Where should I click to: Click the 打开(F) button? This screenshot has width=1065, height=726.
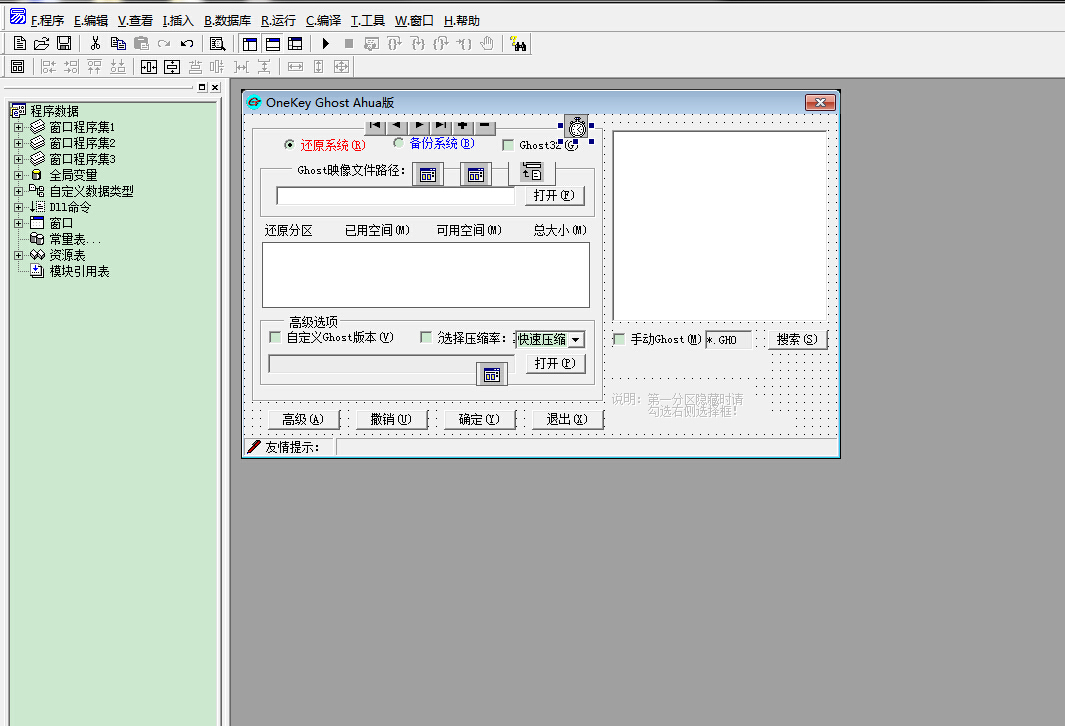click(554, 196)
